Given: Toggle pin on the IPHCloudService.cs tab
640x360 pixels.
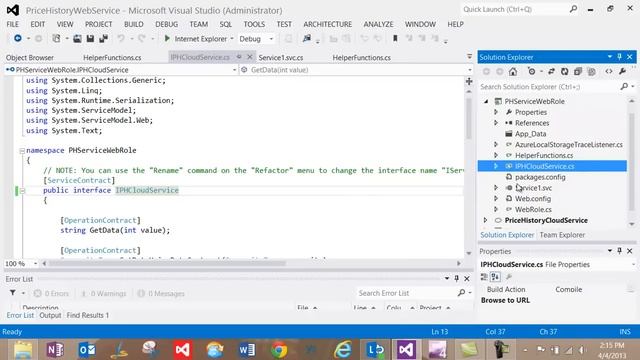Looking at the screenshot, I should [x=239, y=57].
